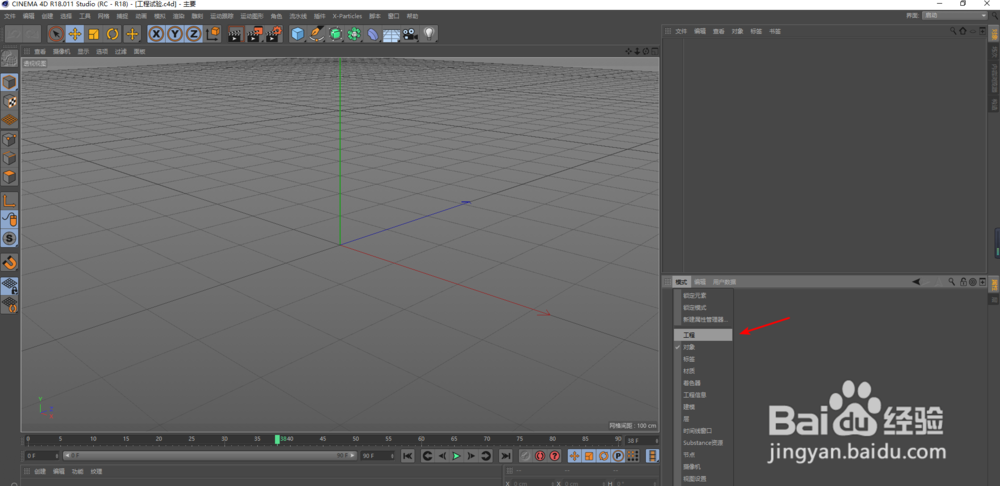This screenshot has height=486, width=1000.
Task: Toggle Y axis lock
Action: click(x=175, y=34)
